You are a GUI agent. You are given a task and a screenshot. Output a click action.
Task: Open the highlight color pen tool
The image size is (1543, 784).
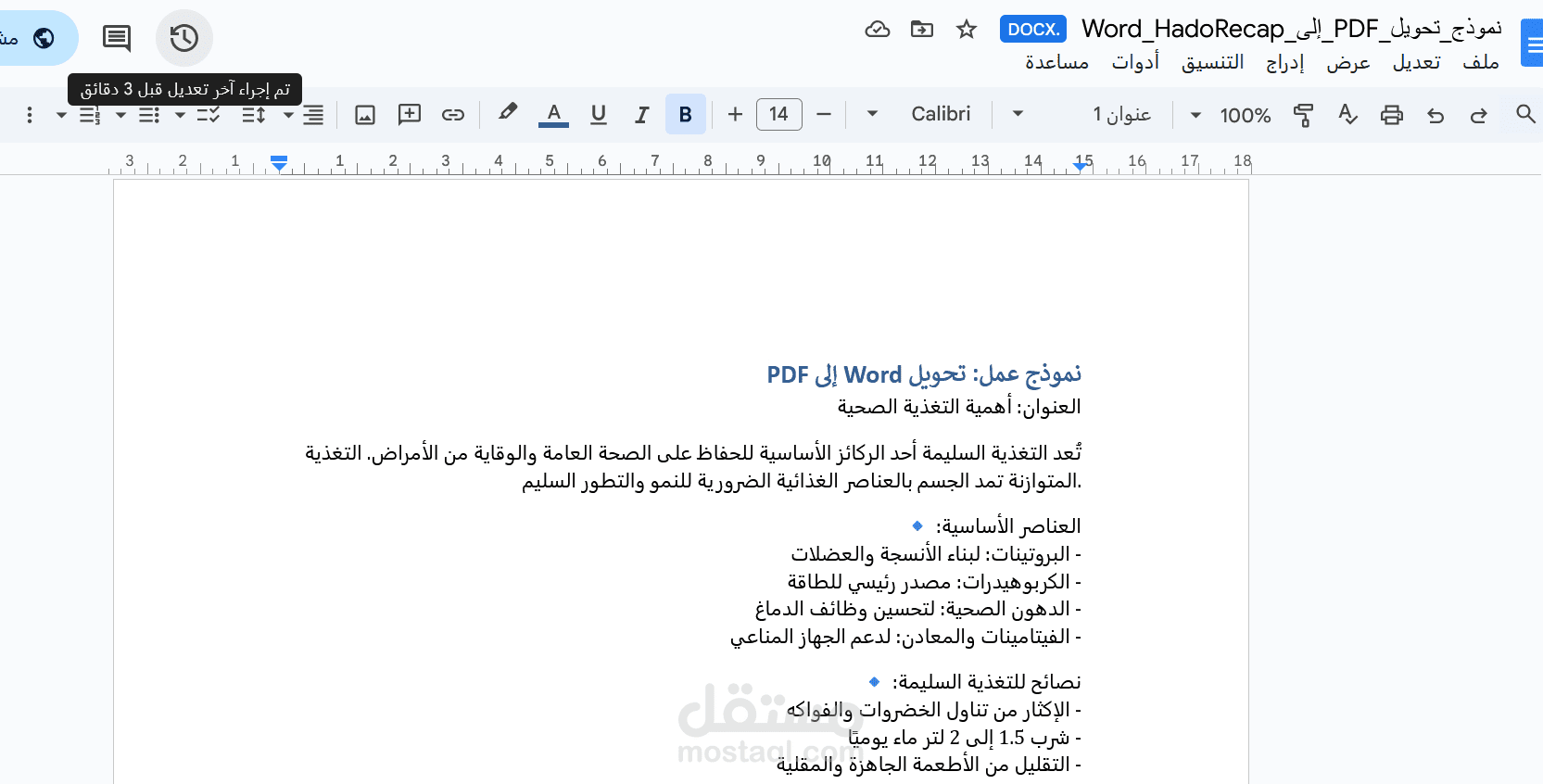tap(507, 113)
